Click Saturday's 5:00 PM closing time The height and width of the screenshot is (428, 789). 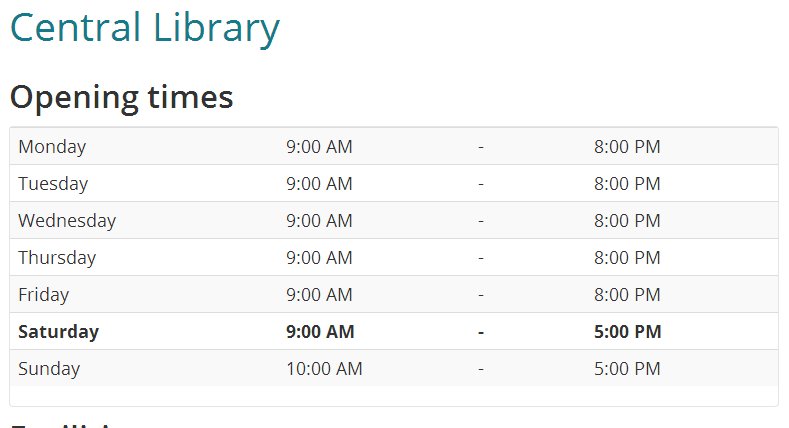627,332
